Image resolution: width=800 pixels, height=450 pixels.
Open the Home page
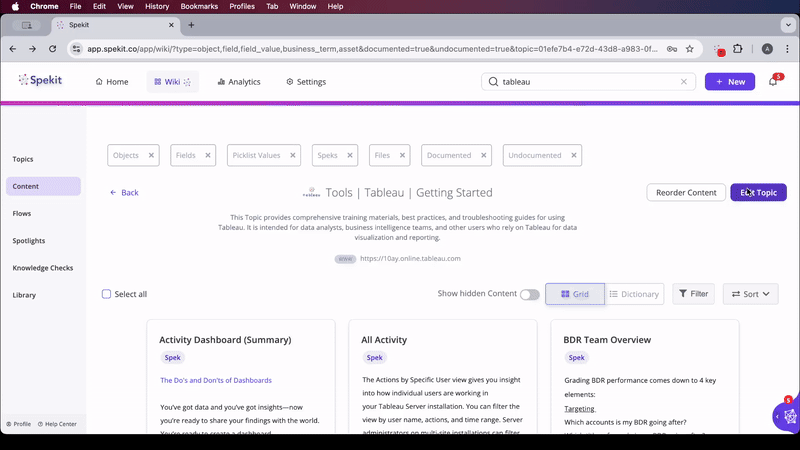pyautogui.click(x=112, y=82)
